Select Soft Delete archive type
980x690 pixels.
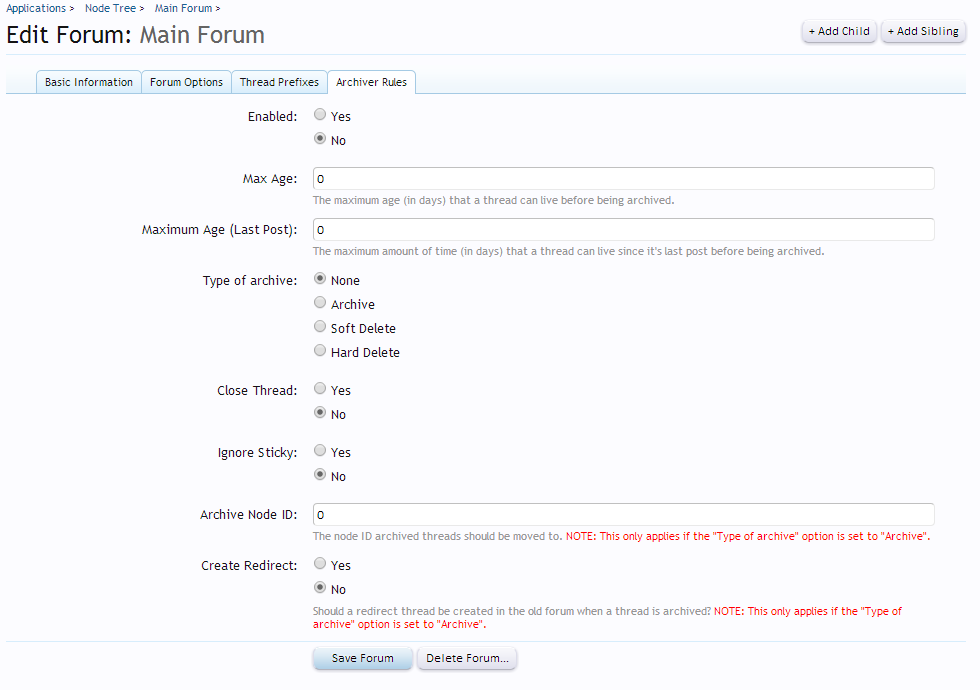click(320, 328)
